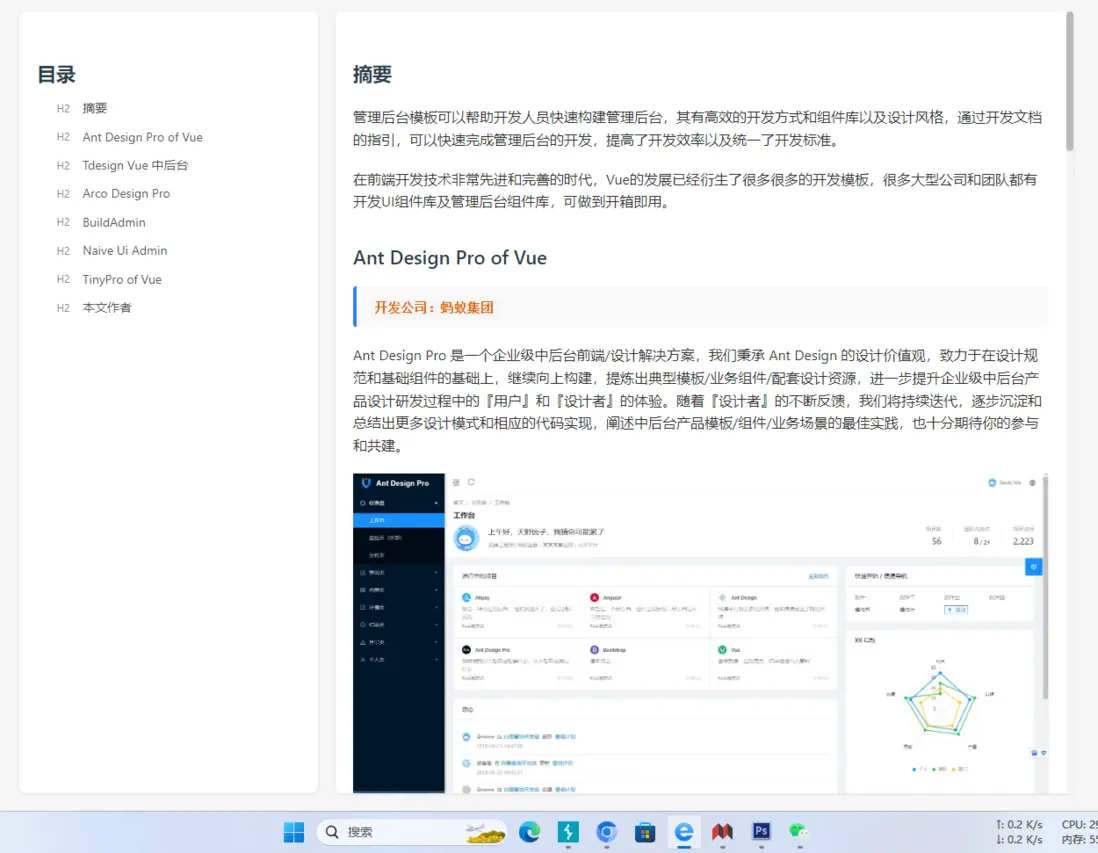This screenshot has width=1098, height=853.
Task: Open the blue circular browser icon in taskbar
Action: coord(606,831)
